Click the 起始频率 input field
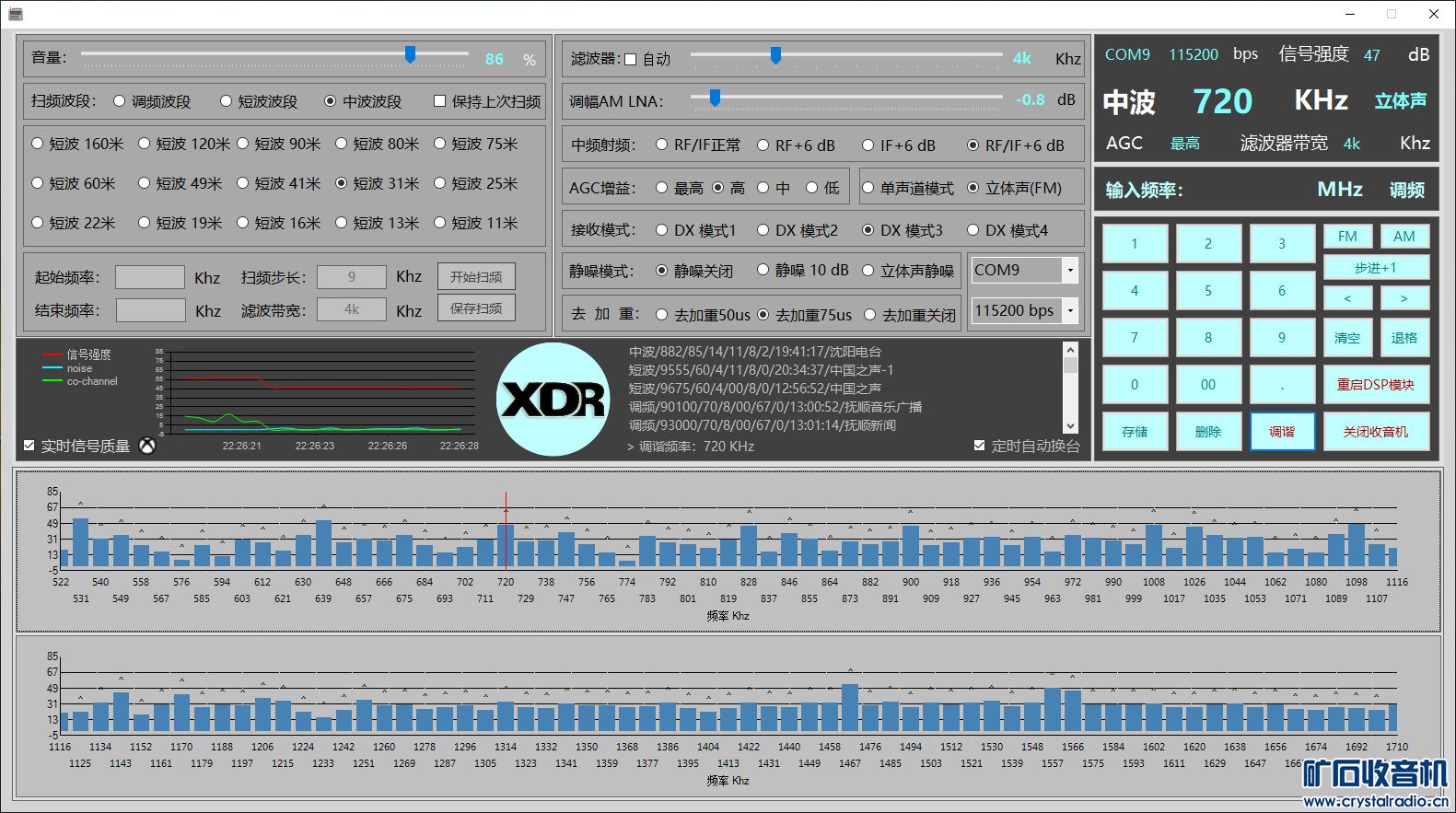1456x813 pixels. coord(150,277)
